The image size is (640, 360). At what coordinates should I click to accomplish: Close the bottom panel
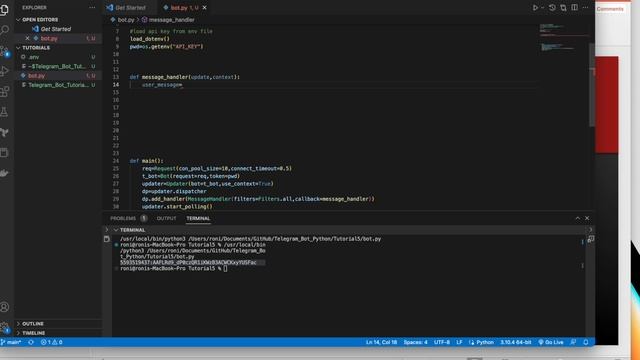pos(587,218)
